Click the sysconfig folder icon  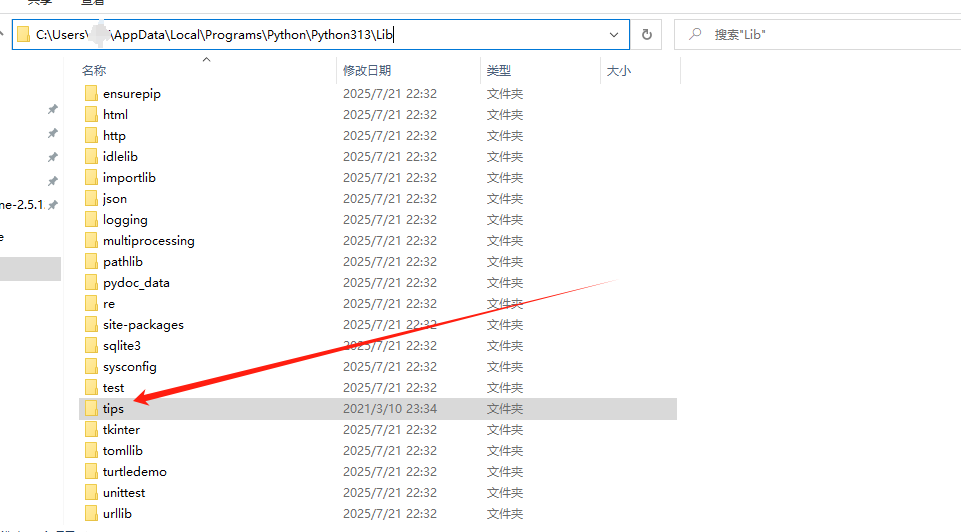[91, 367]
